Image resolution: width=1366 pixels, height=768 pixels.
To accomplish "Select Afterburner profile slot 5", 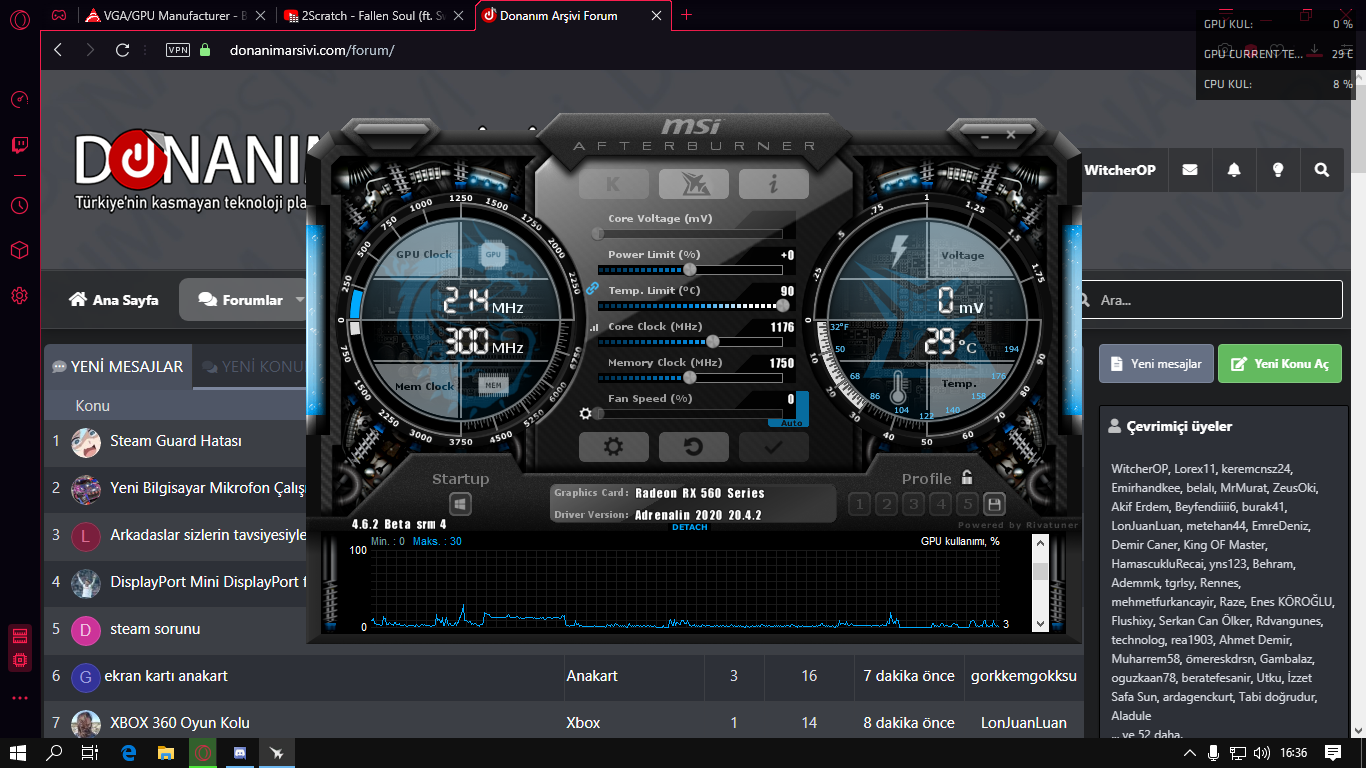I will 967,504.
